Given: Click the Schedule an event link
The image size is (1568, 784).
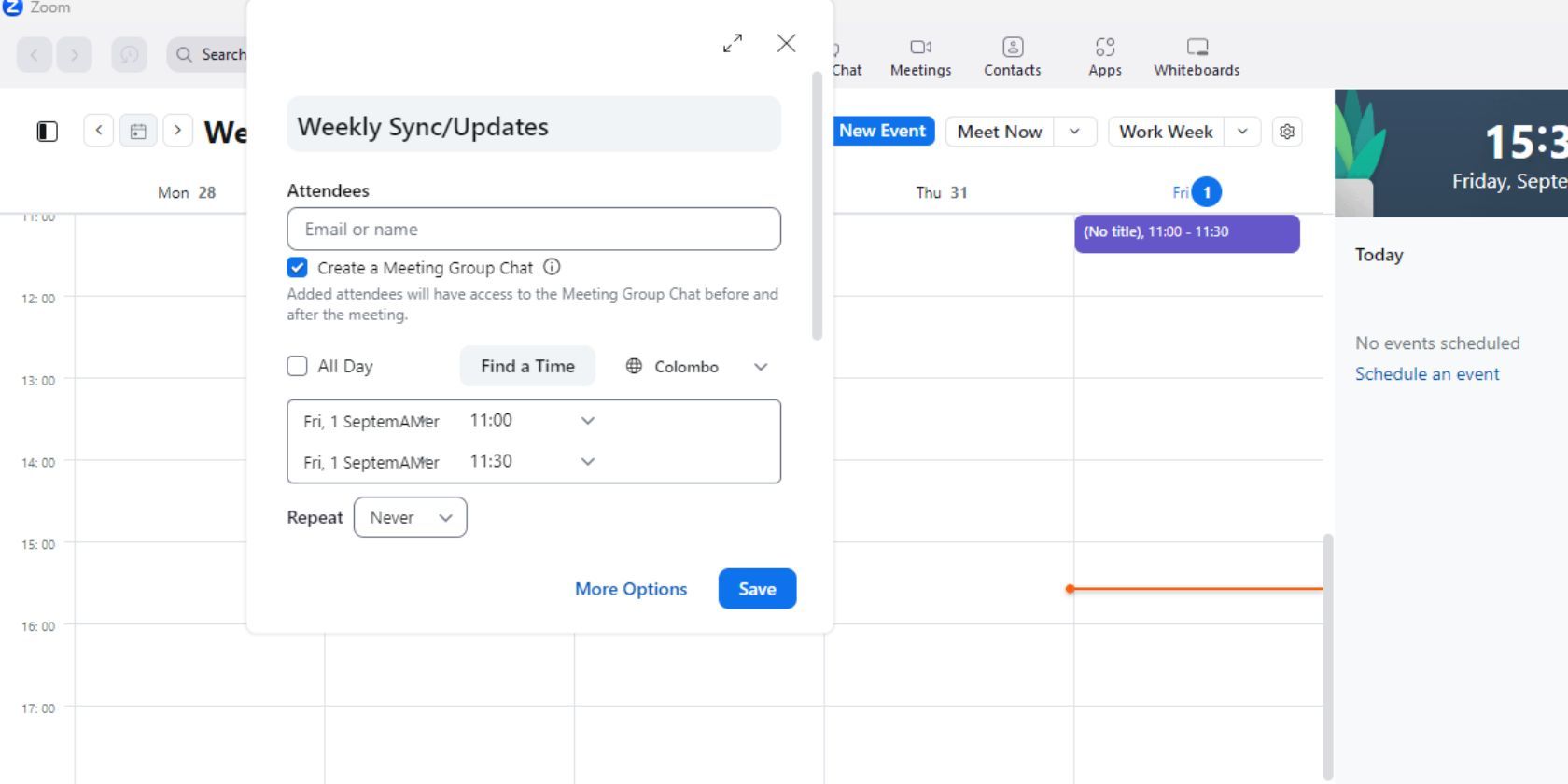Looking at the screenshot, I should (x=1427, y=374).
